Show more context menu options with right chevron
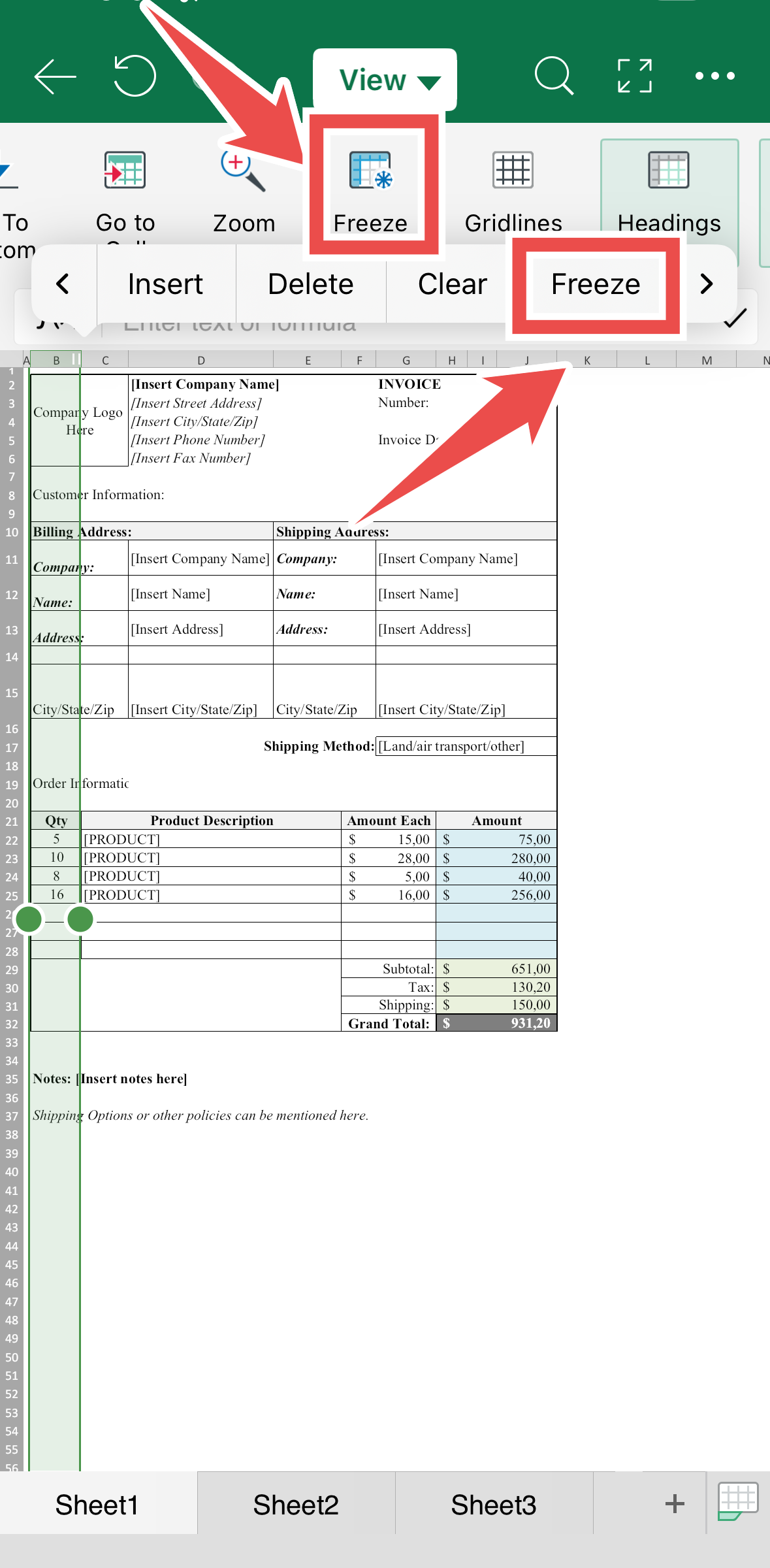The image size is (770, 1568). [x=707, y=284]
